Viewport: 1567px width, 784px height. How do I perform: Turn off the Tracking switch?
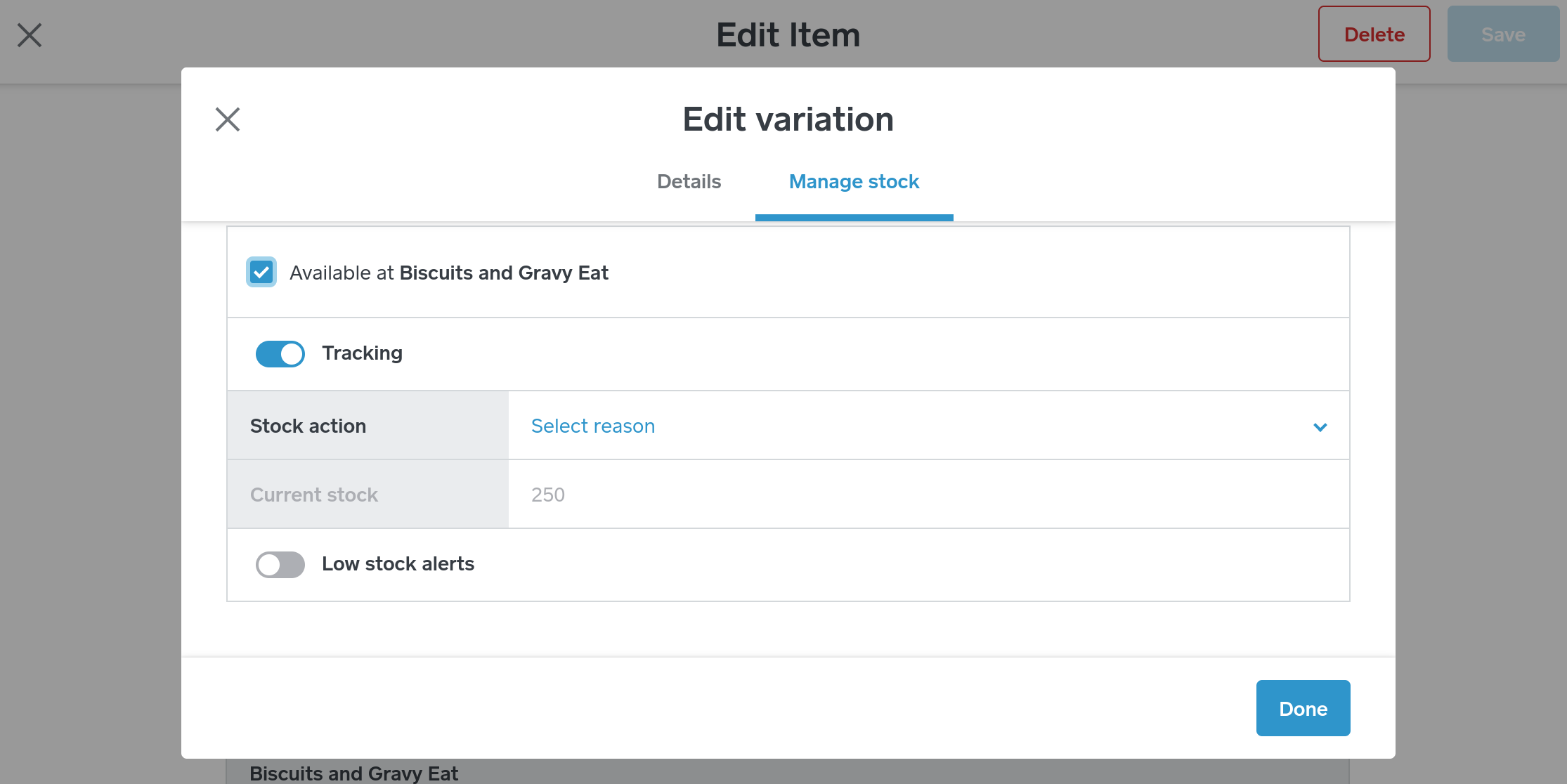280,354
